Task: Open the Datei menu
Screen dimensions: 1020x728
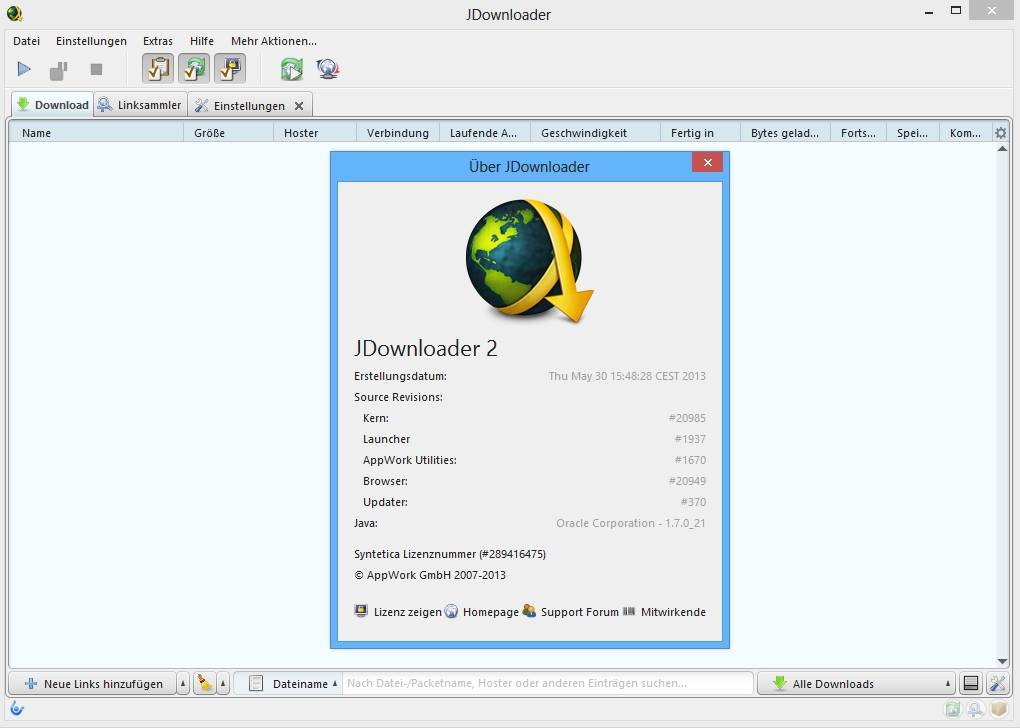Action: [26, 41]
